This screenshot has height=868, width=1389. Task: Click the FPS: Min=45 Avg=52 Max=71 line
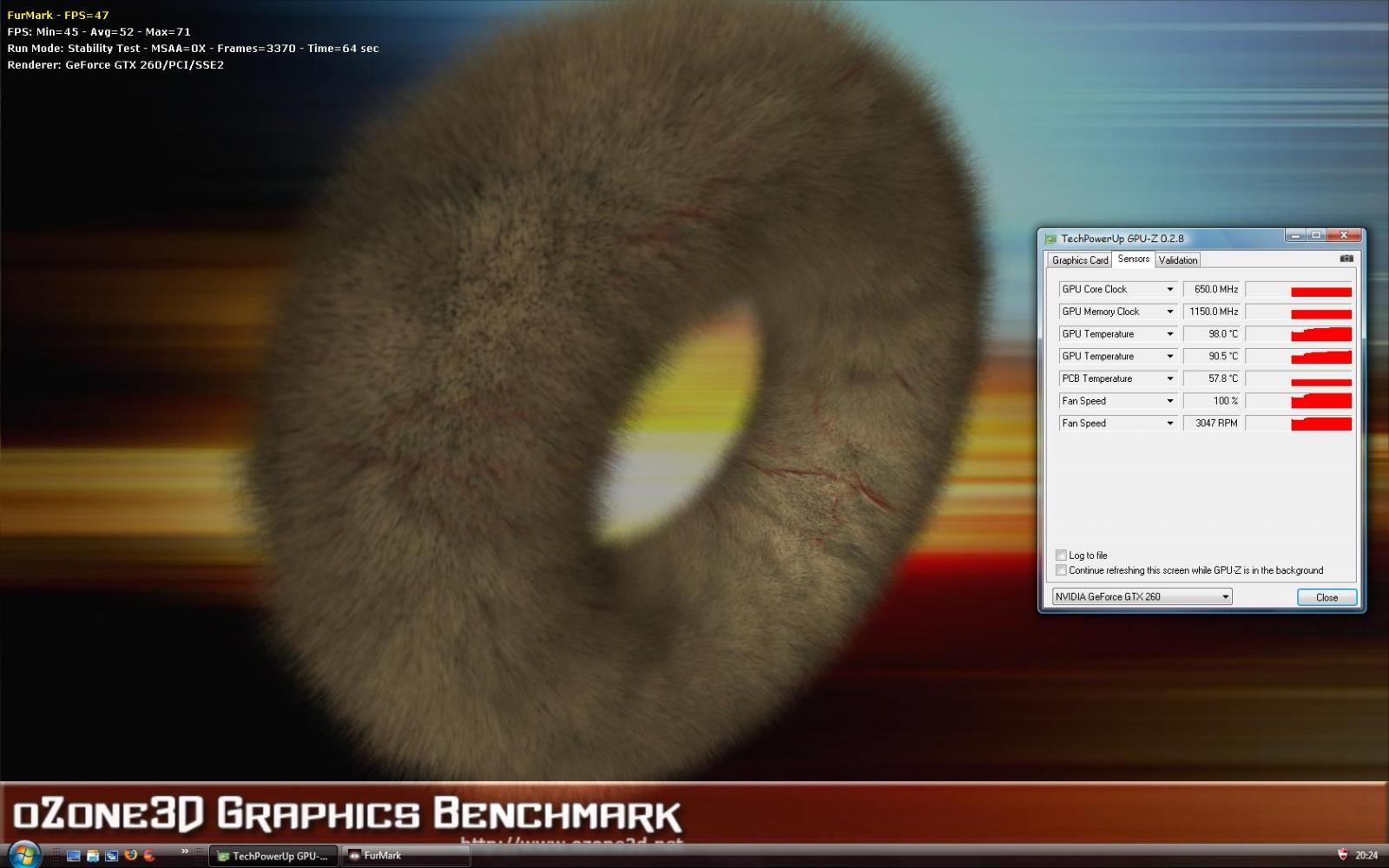point(99,32)
